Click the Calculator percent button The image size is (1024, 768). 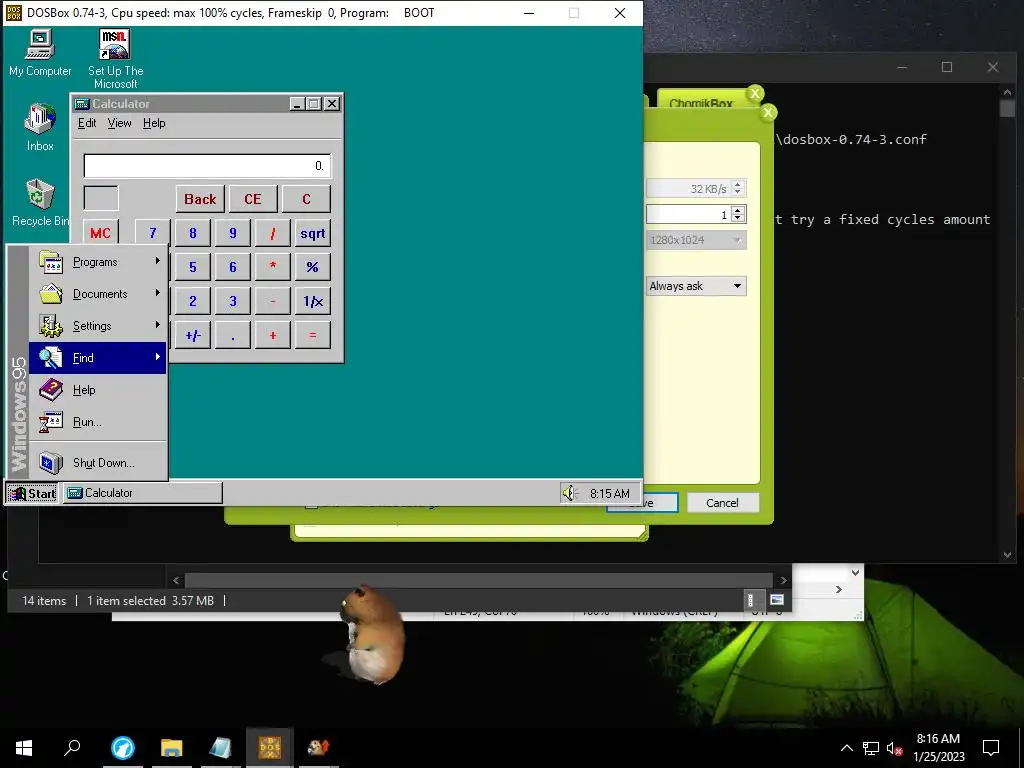(313, 267)
